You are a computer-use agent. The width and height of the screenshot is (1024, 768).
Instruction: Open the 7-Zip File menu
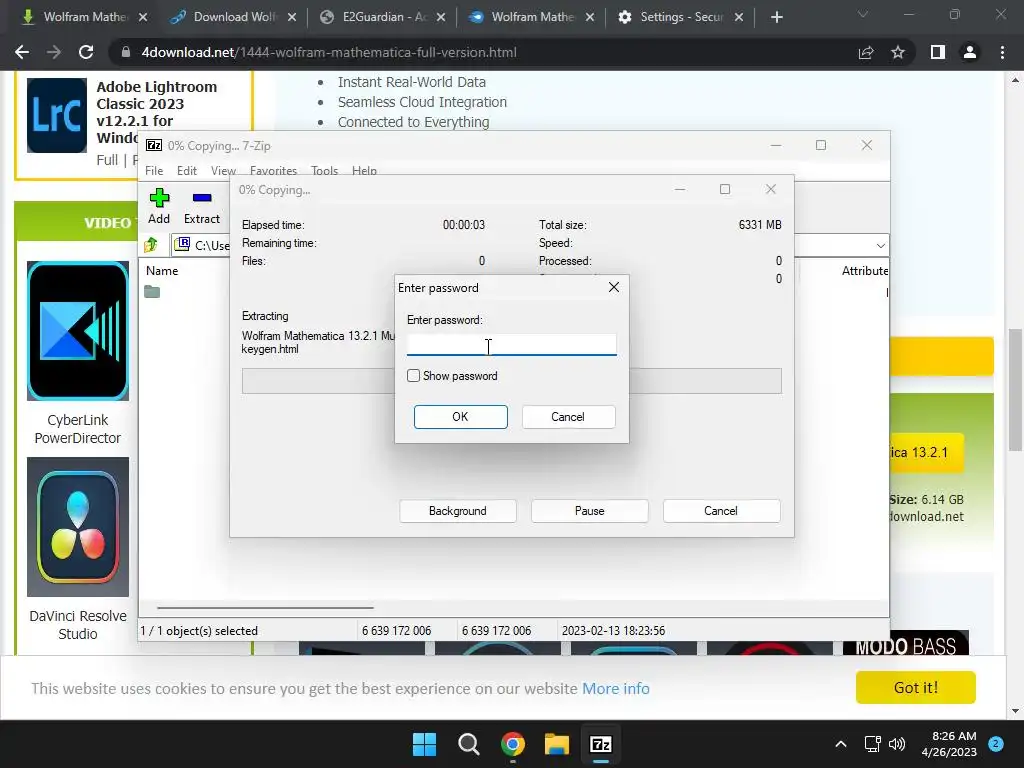[154, 170]
